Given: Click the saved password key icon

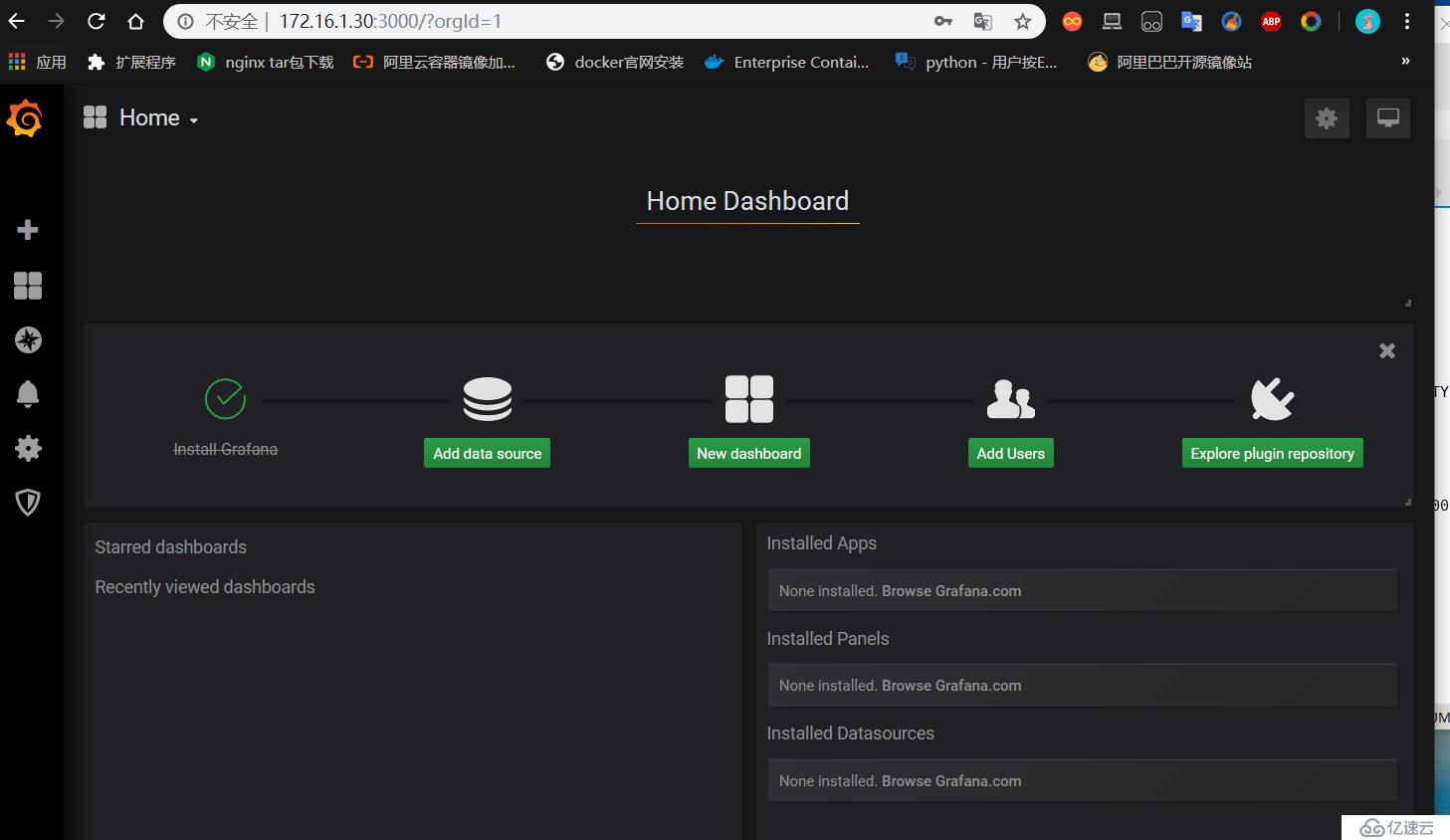Looking at the screenshot, I should point(943,21).
